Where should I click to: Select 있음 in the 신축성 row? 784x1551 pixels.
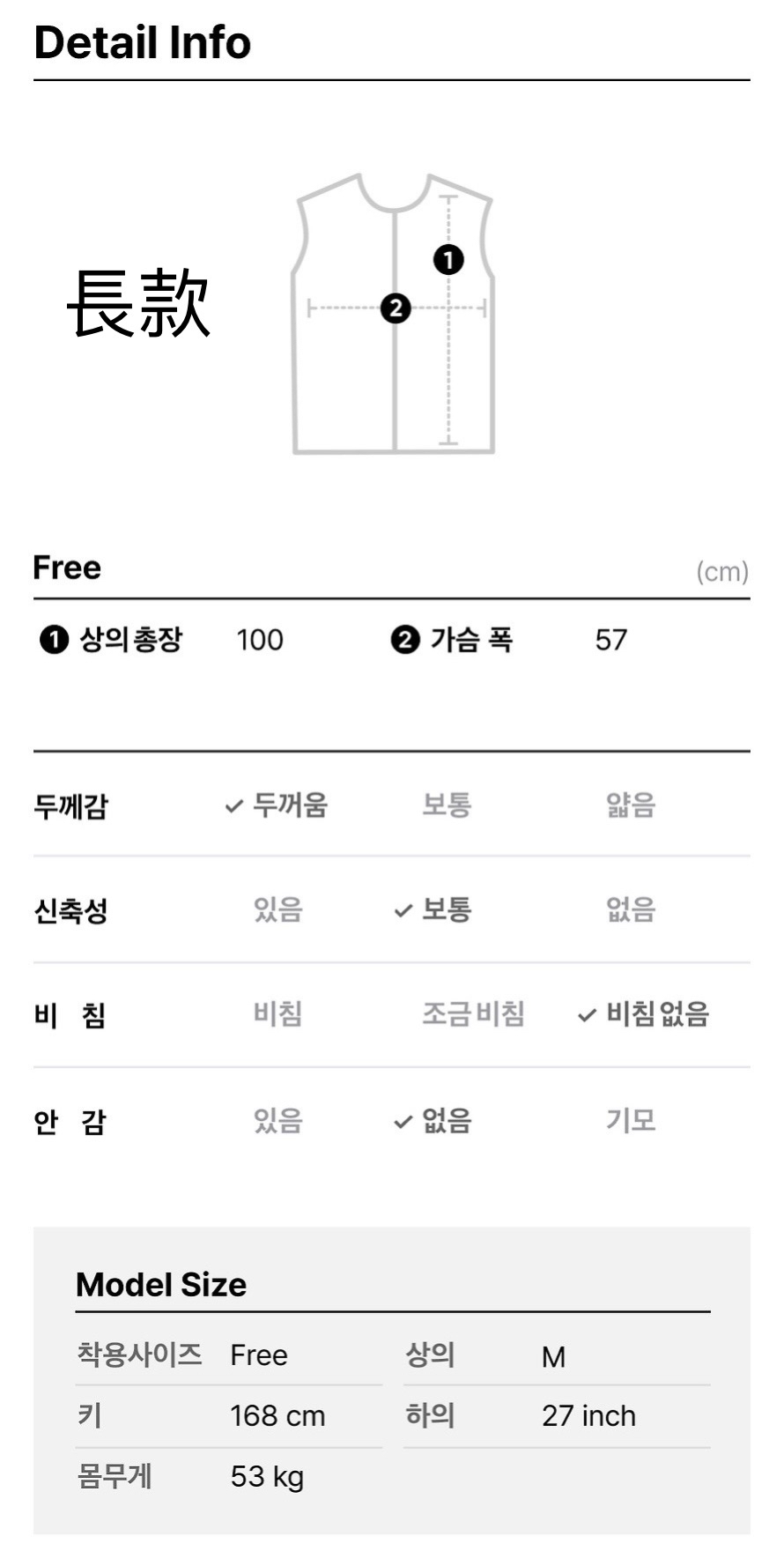tap(278, 909)
